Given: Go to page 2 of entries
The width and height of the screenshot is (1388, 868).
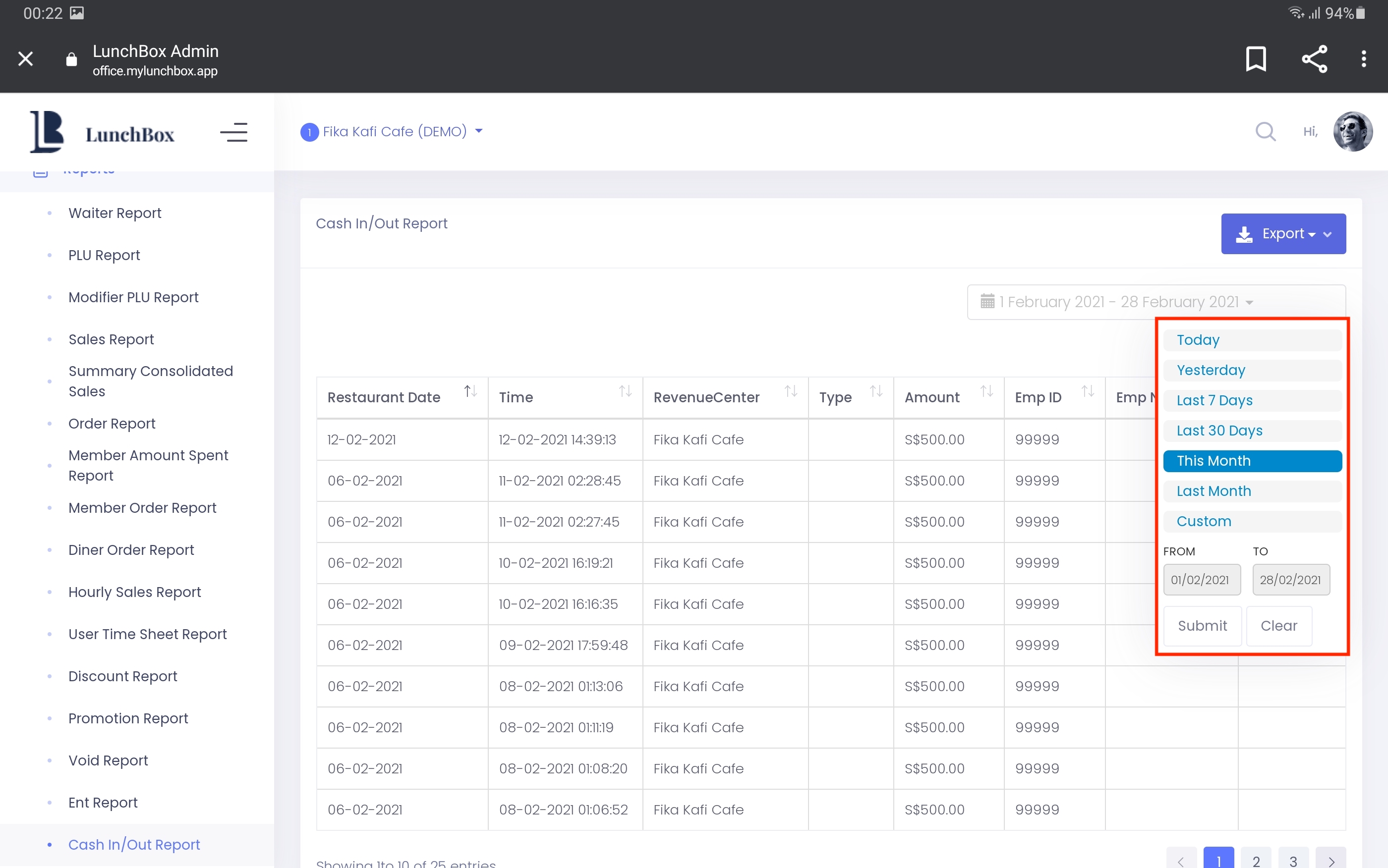Looking at the screenshot, I should click(x=1256, y=860).
